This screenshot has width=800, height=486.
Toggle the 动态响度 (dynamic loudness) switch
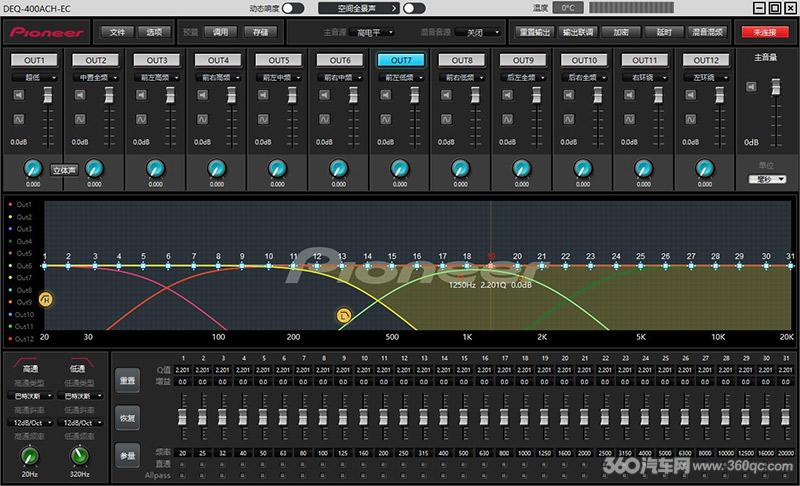293,8
